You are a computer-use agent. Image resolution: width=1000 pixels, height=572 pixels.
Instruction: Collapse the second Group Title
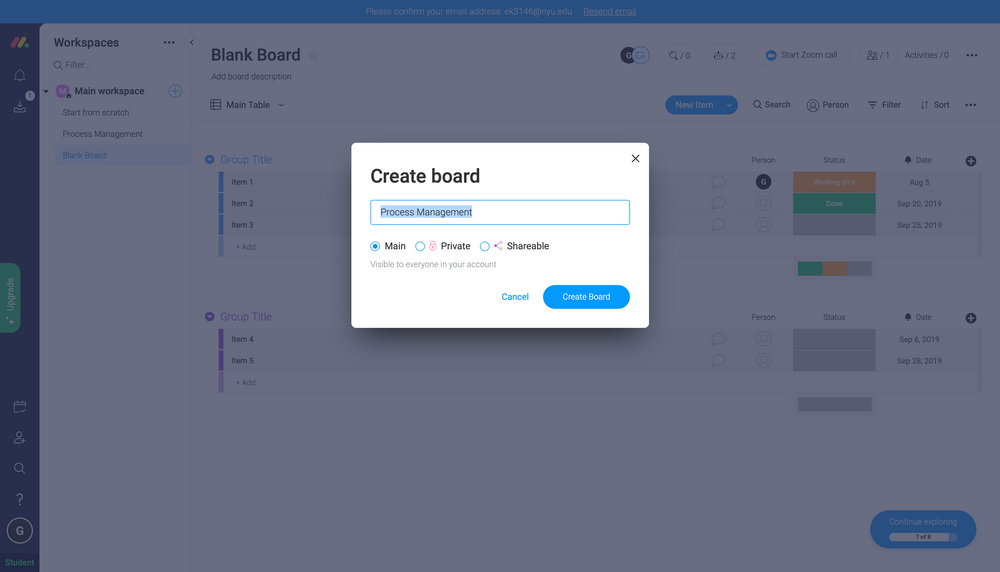pos(209,316)
